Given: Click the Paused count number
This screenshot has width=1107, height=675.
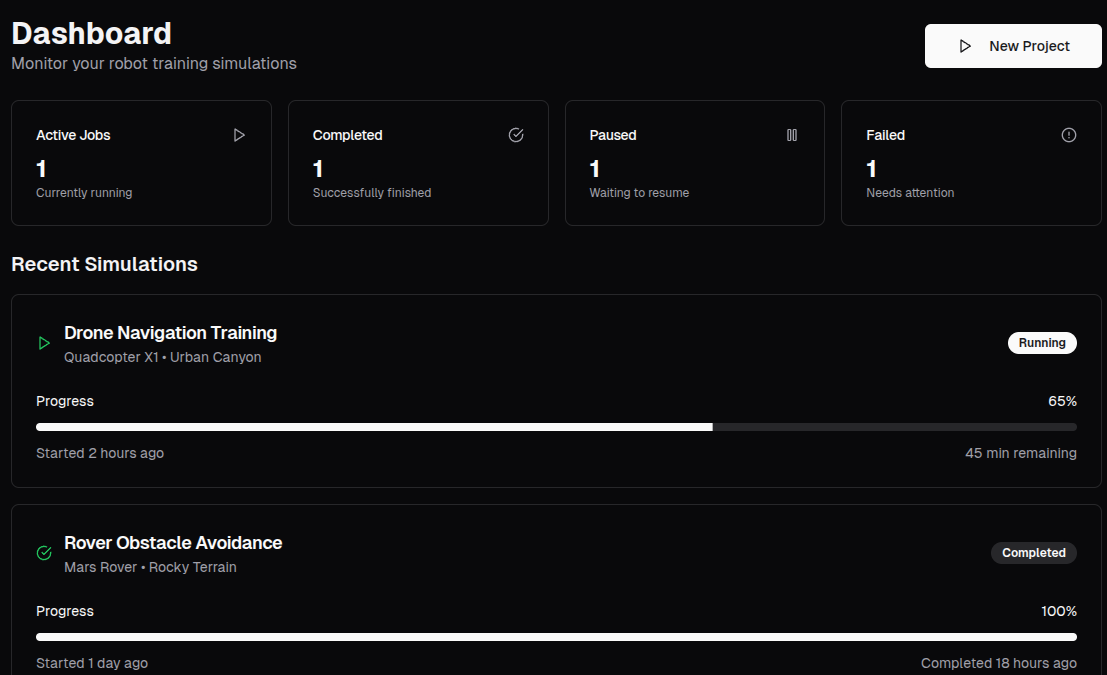Looking at the screenshot, I should (x=595, y=169).
